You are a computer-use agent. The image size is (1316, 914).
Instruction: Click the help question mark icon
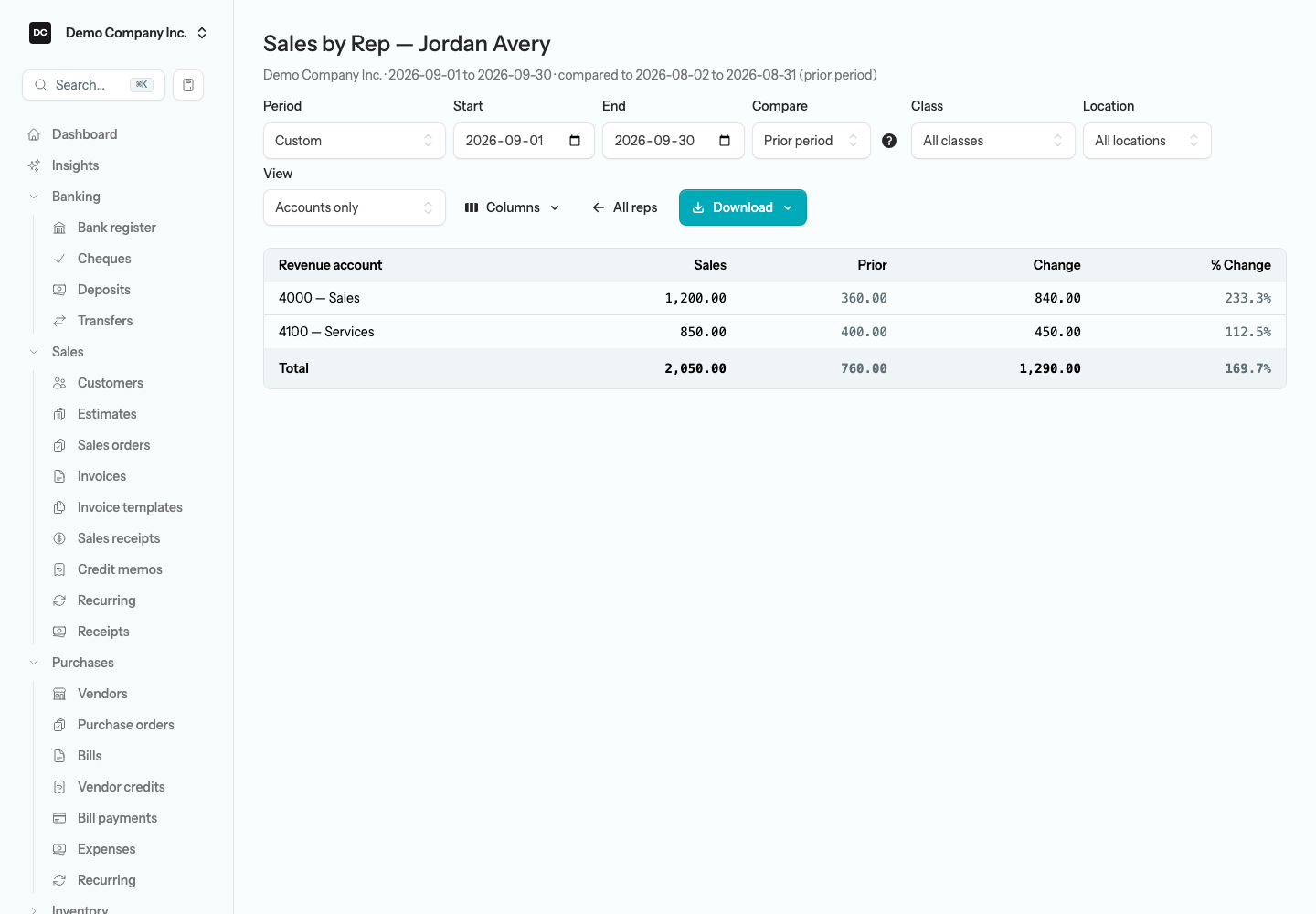889,141
